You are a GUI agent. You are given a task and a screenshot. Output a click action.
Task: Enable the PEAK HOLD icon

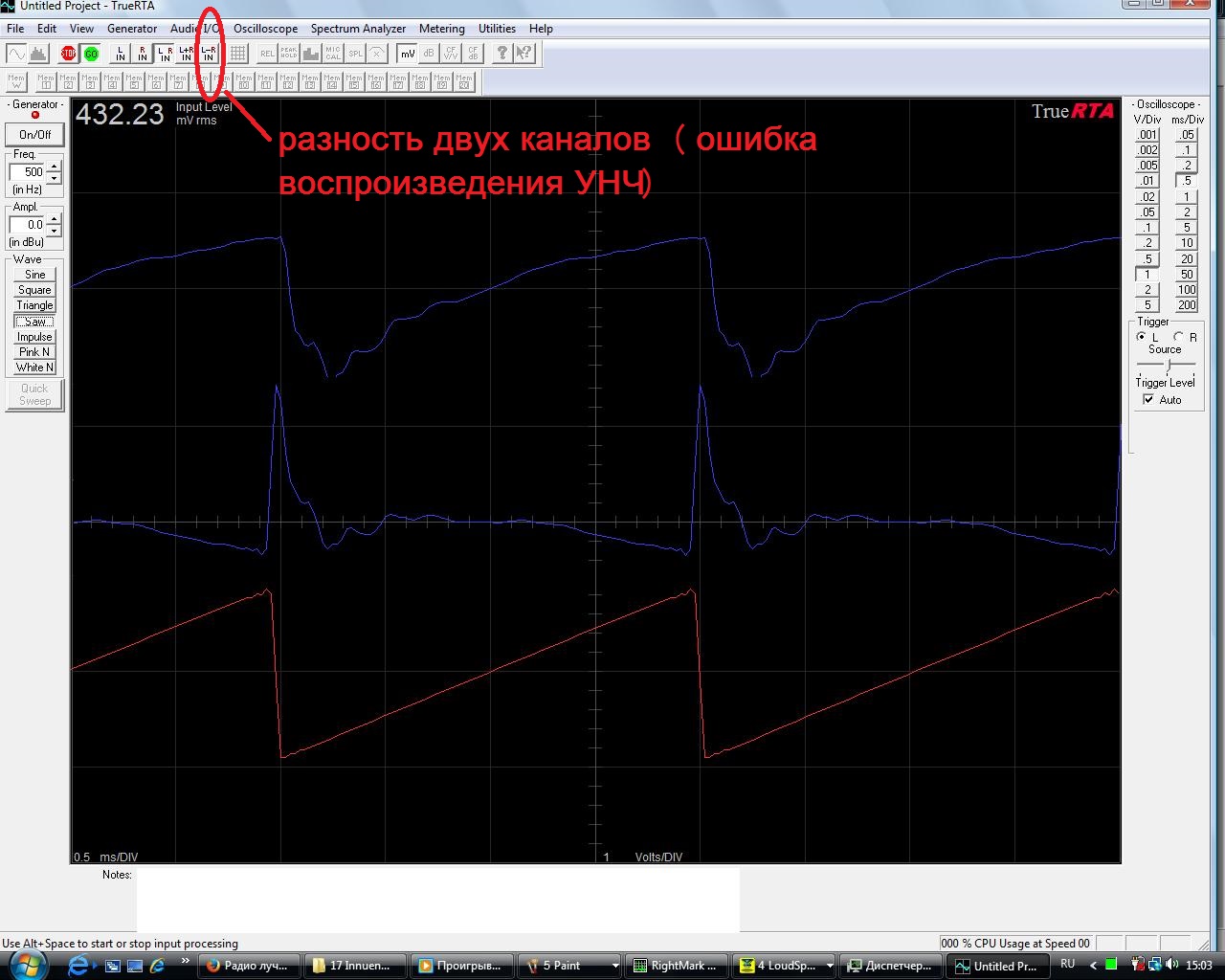pyautogui.click(x=289, y=54)
